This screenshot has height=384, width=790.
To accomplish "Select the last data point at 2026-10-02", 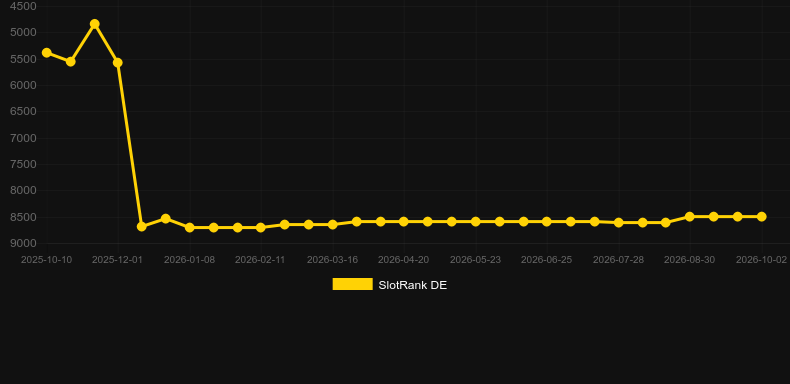I will (x=761, y=217).
